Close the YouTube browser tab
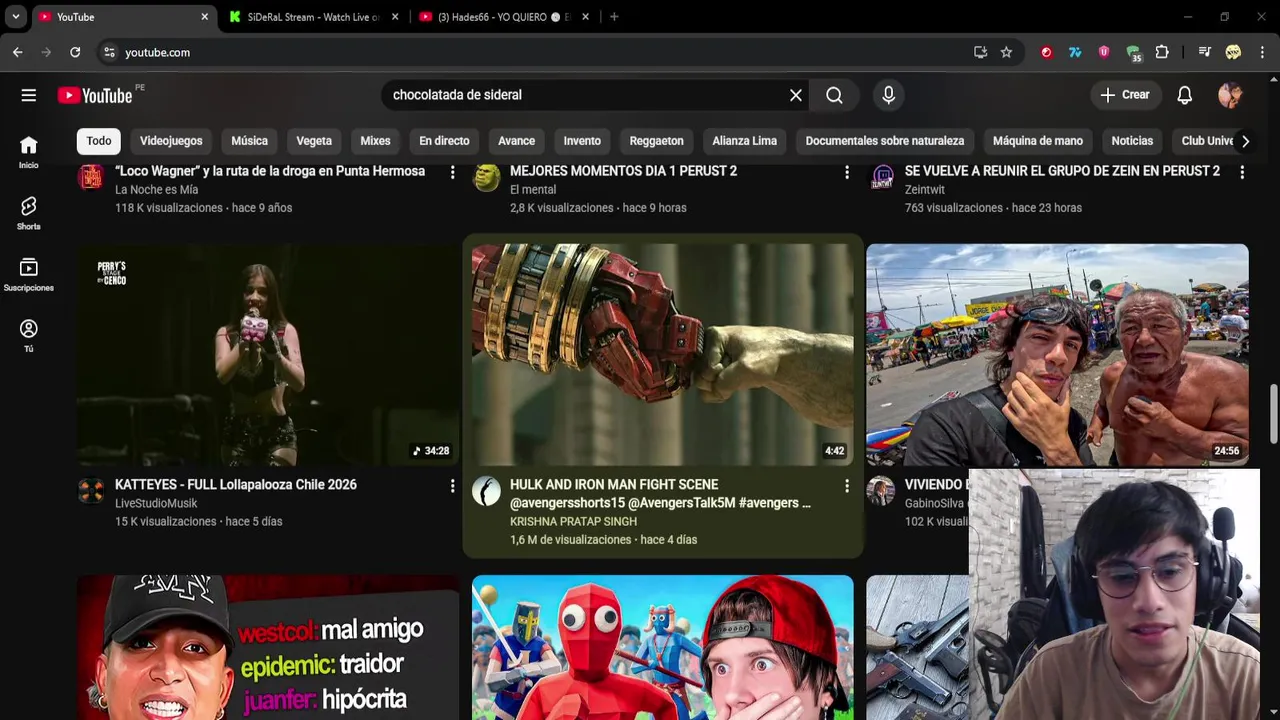The image size is (1280, 720). [204, 17]
